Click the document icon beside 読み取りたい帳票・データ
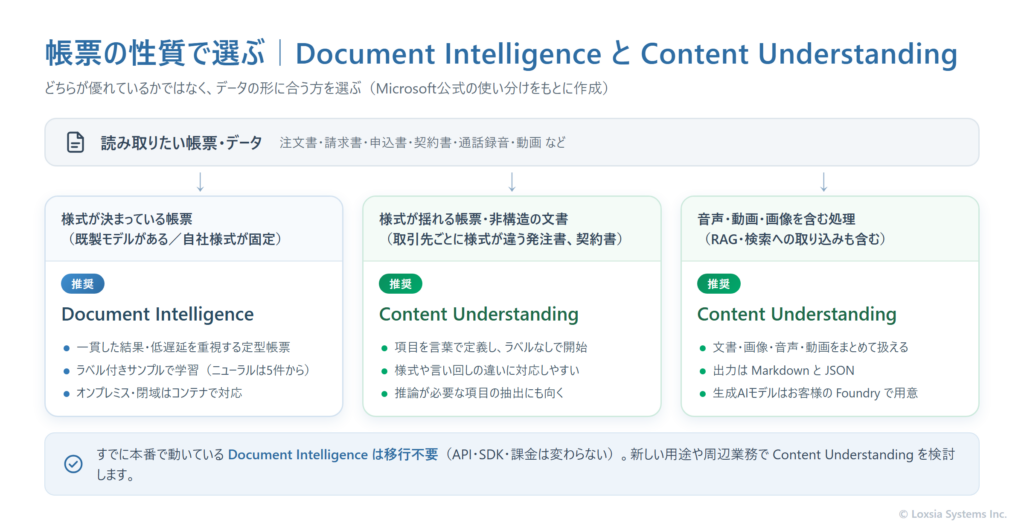1024x531 pixels. (76, 142)
